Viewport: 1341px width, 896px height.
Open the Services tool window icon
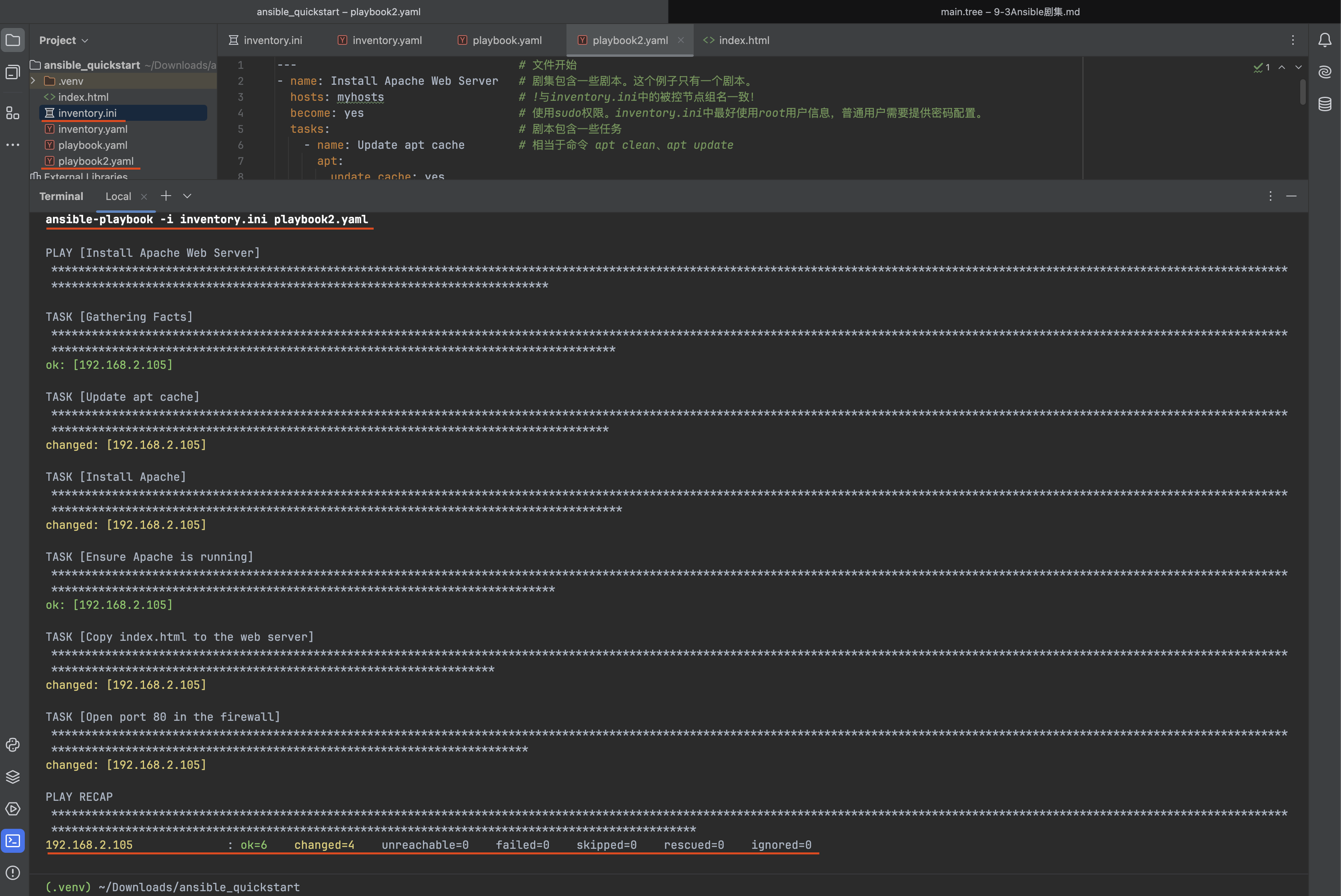point(12,808)
